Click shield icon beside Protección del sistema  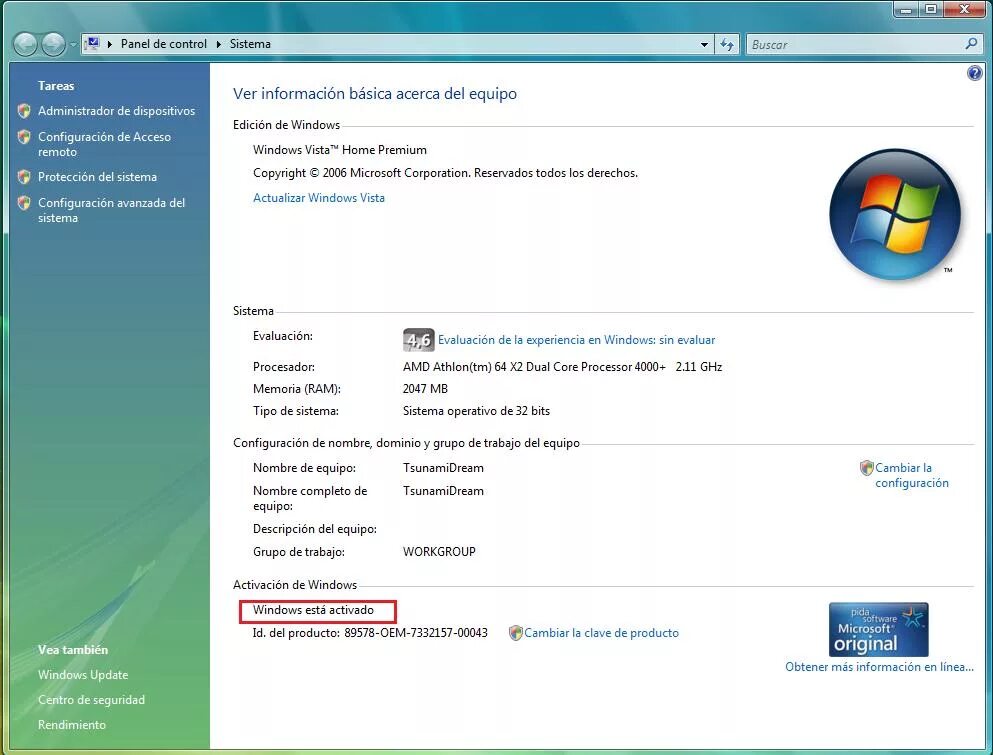(24, 177)
